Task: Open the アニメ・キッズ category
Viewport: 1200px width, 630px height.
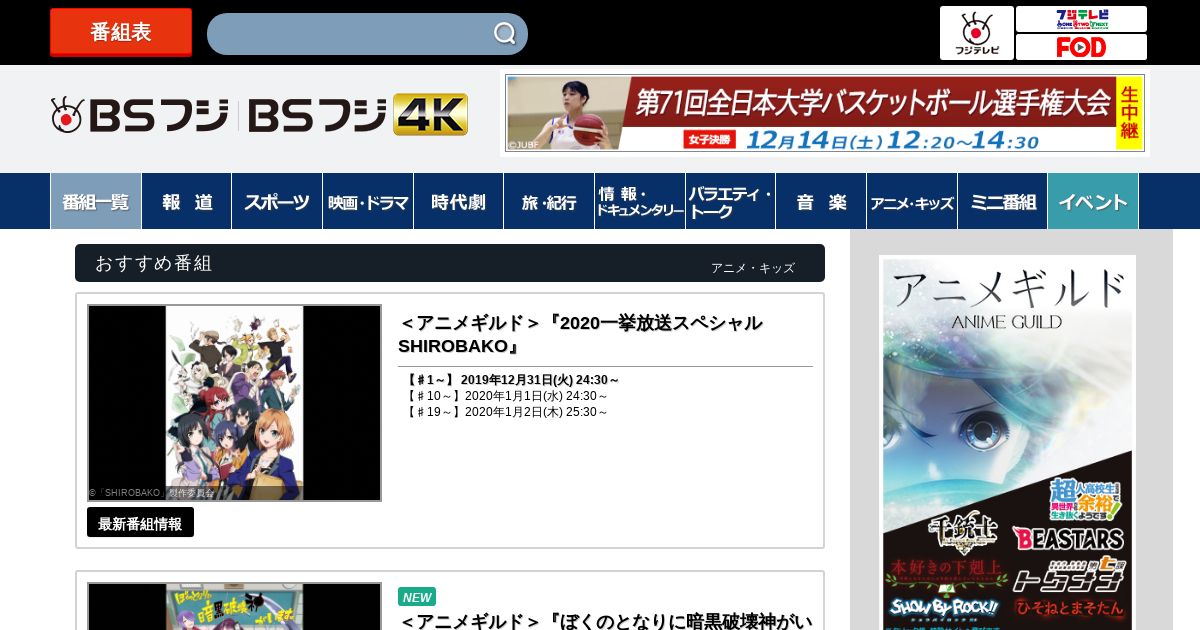Action: tap(912, 201)
